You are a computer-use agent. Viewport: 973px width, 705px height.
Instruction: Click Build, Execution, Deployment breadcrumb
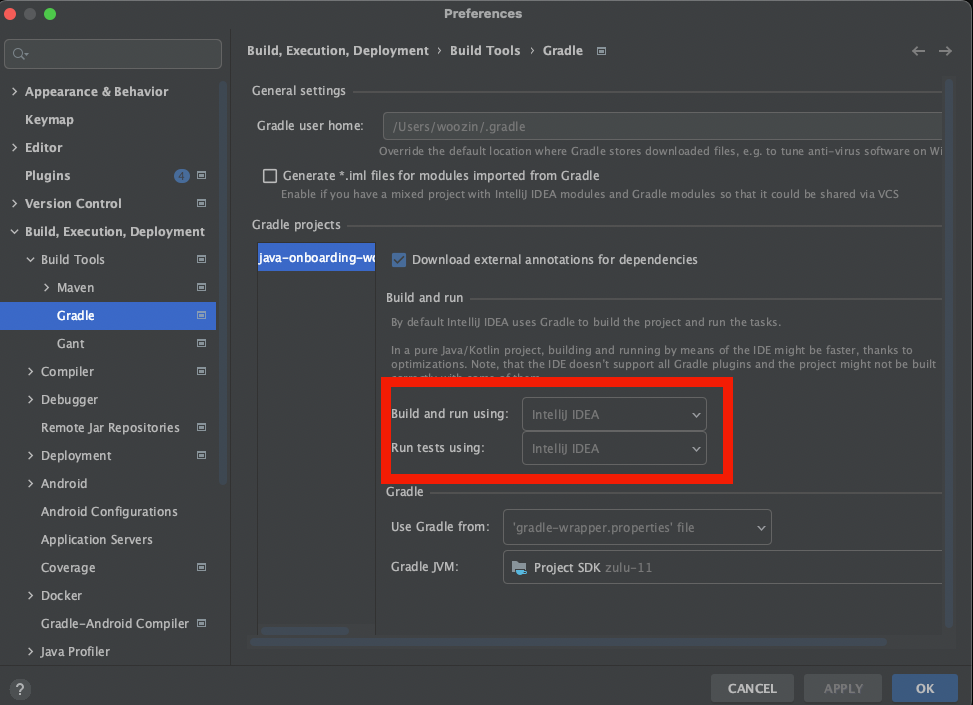point(338,51)
